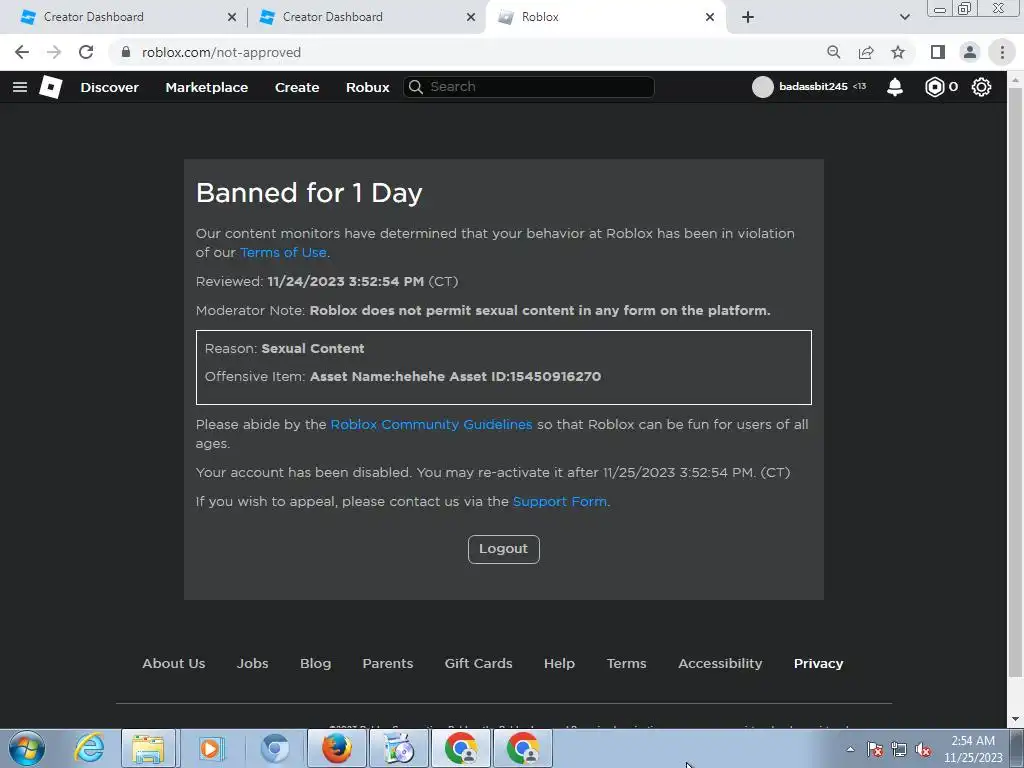Select the Roblox browser tab
The image size is (1024, 768).
pyautogui.click(x=604, y=17)
